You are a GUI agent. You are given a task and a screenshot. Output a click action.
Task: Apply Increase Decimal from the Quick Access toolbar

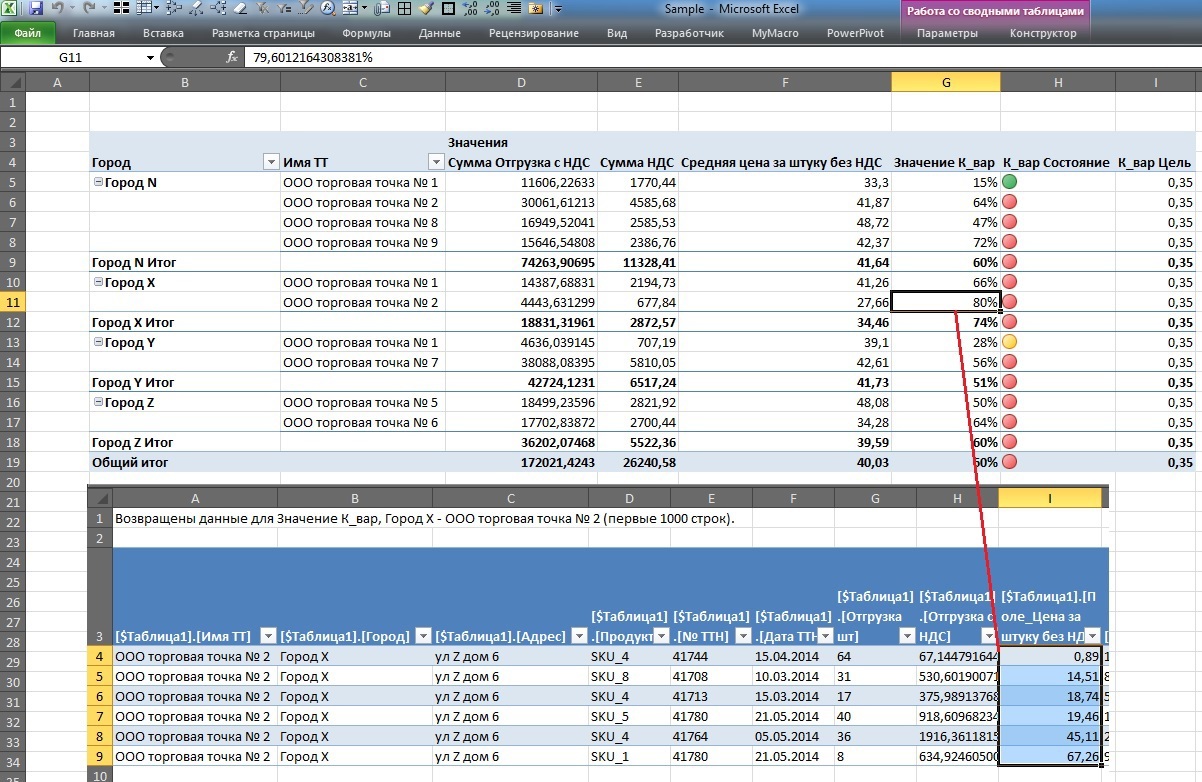(x=469, y=9)
